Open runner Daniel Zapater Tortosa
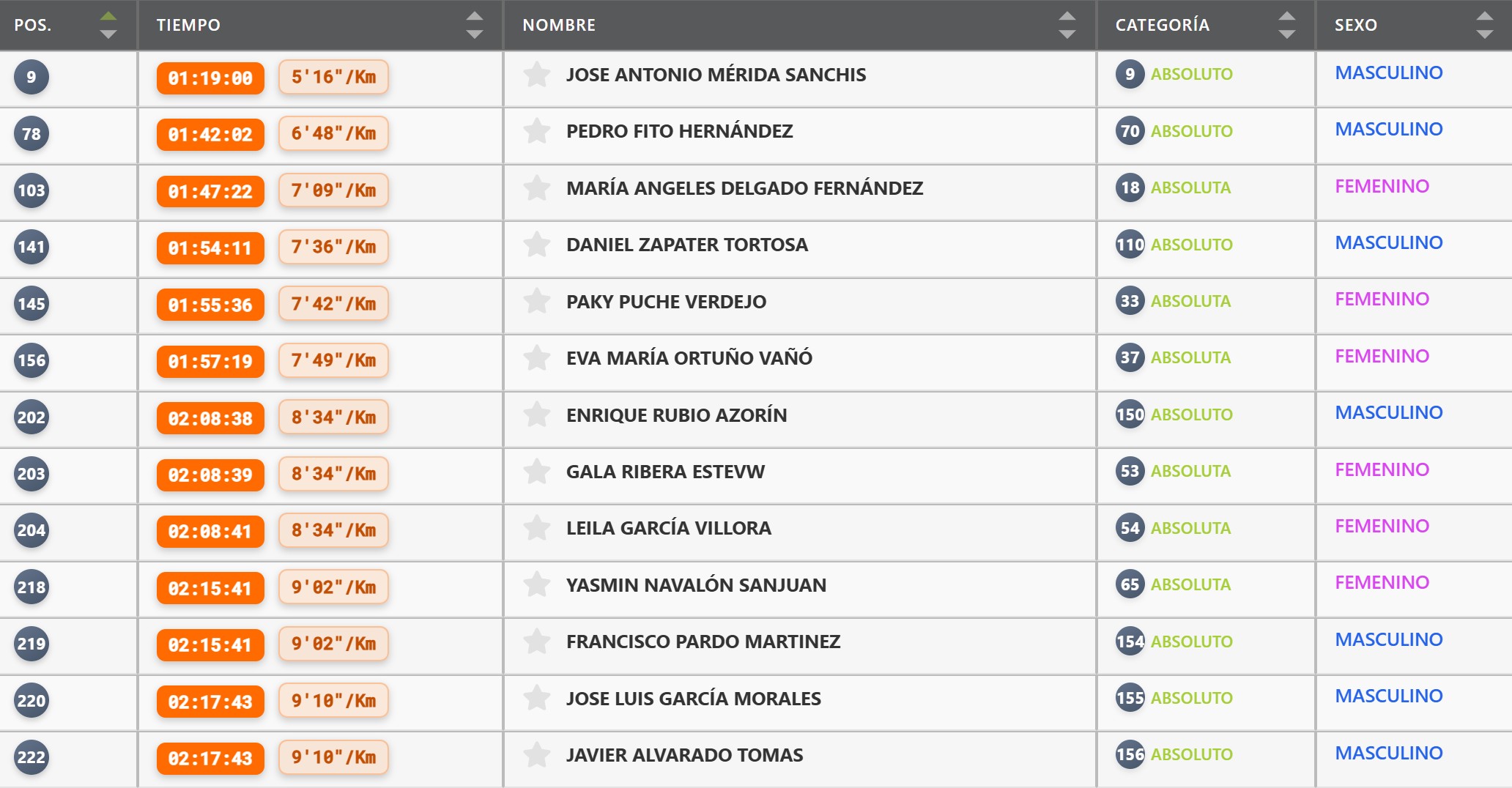 (x=686, y=245)
